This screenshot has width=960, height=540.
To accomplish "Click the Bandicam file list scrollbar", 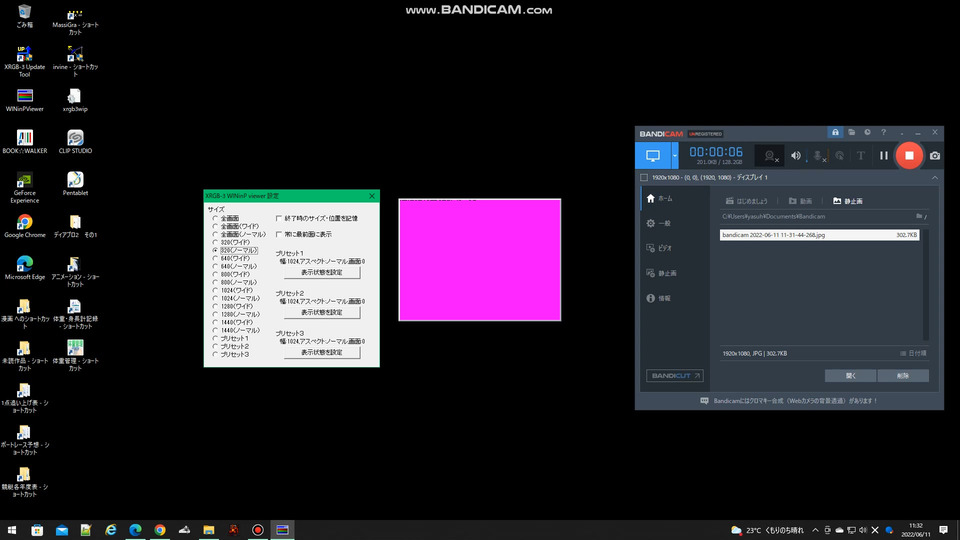I will coord(925,285).
